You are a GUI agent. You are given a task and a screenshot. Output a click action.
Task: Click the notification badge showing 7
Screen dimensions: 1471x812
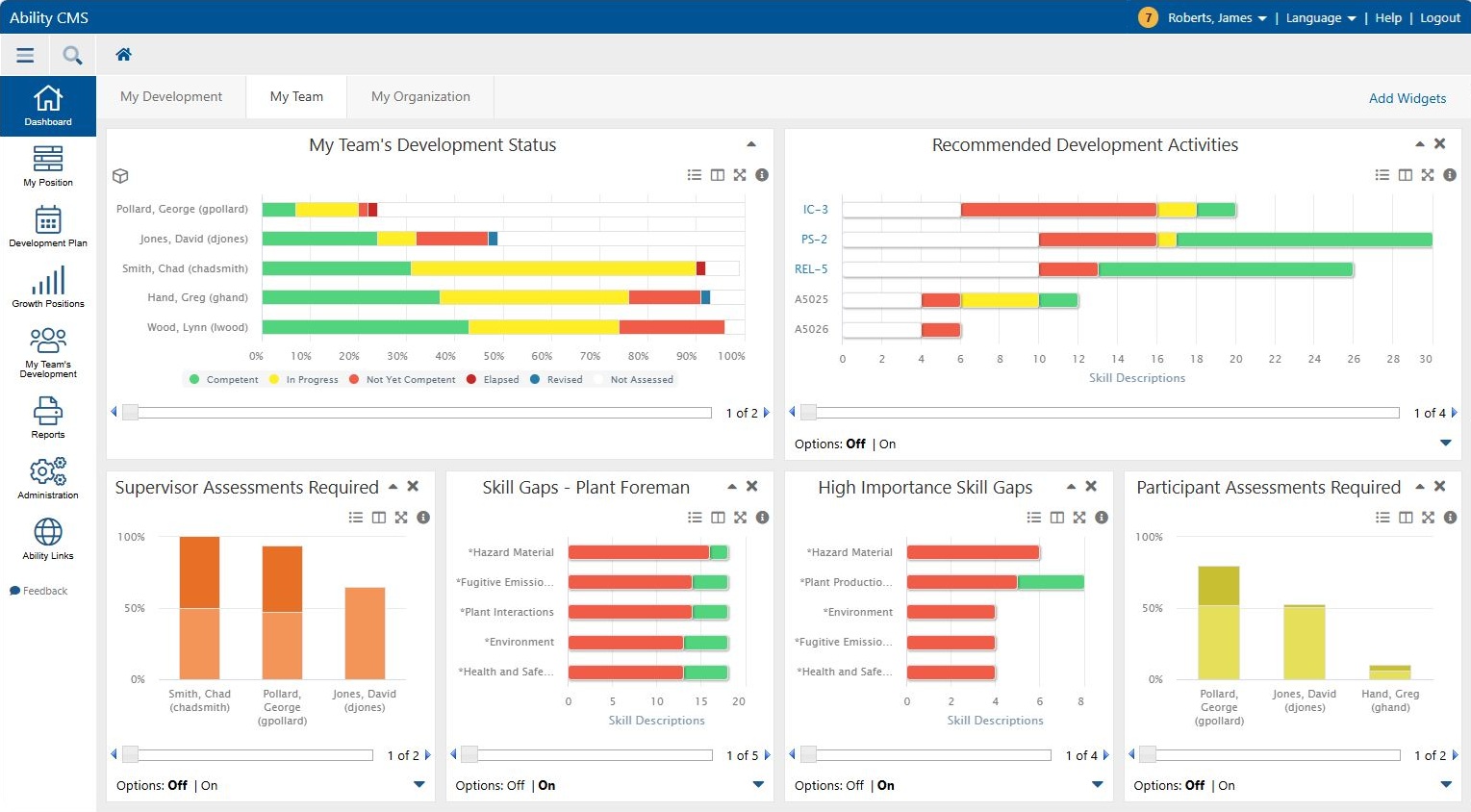1148,17
